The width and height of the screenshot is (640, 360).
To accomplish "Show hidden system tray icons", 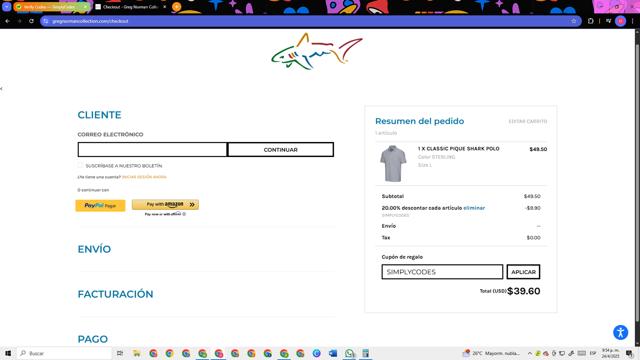I will pos(530,353).
